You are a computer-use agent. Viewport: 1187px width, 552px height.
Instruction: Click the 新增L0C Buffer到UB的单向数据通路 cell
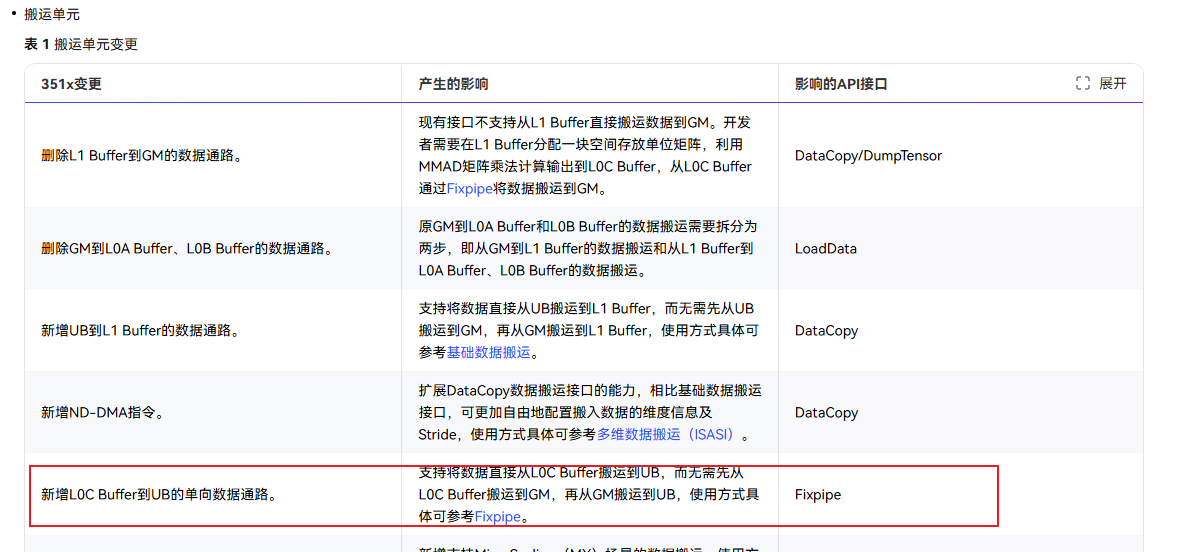(213, 494)
